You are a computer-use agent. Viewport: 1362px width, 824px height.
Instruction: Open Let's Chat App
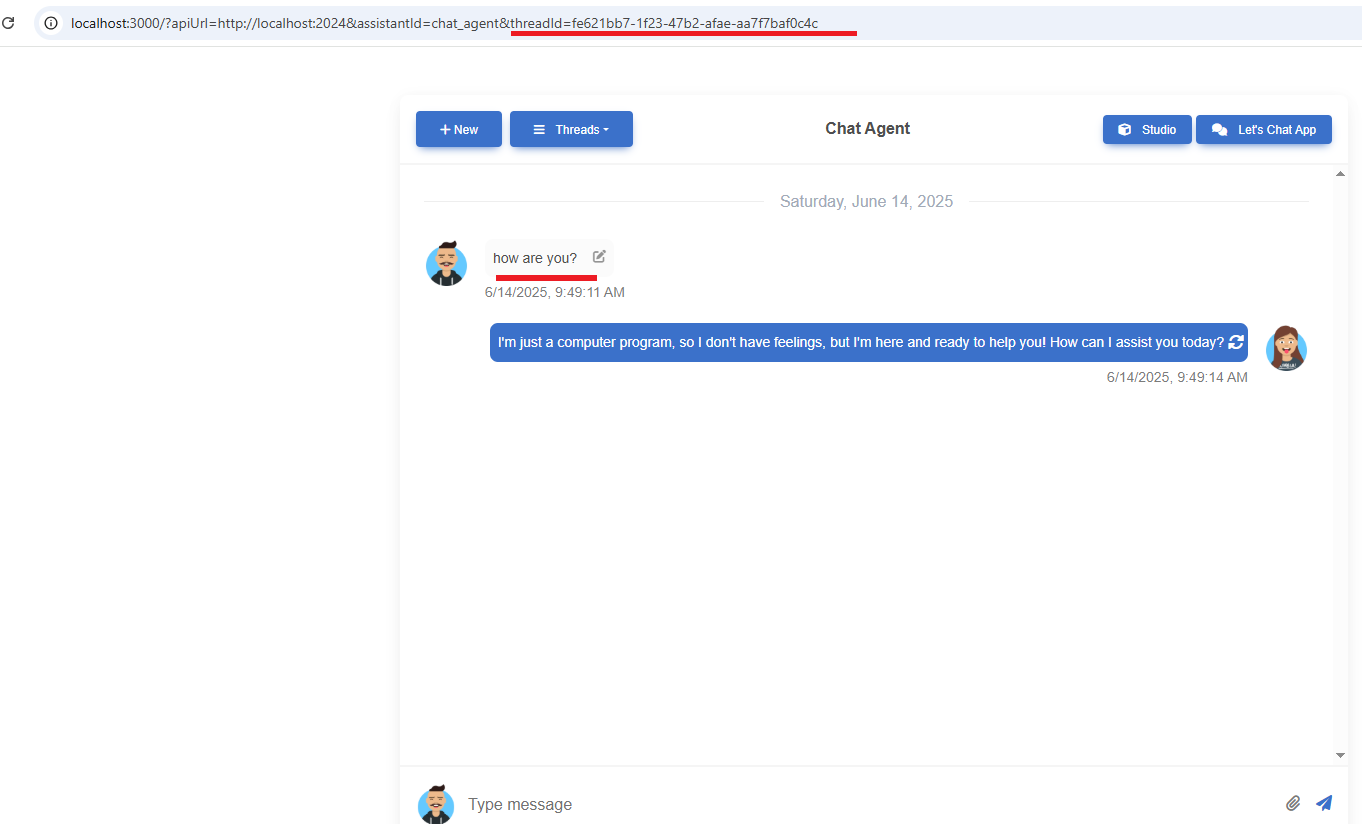[x=1264, y=129]
